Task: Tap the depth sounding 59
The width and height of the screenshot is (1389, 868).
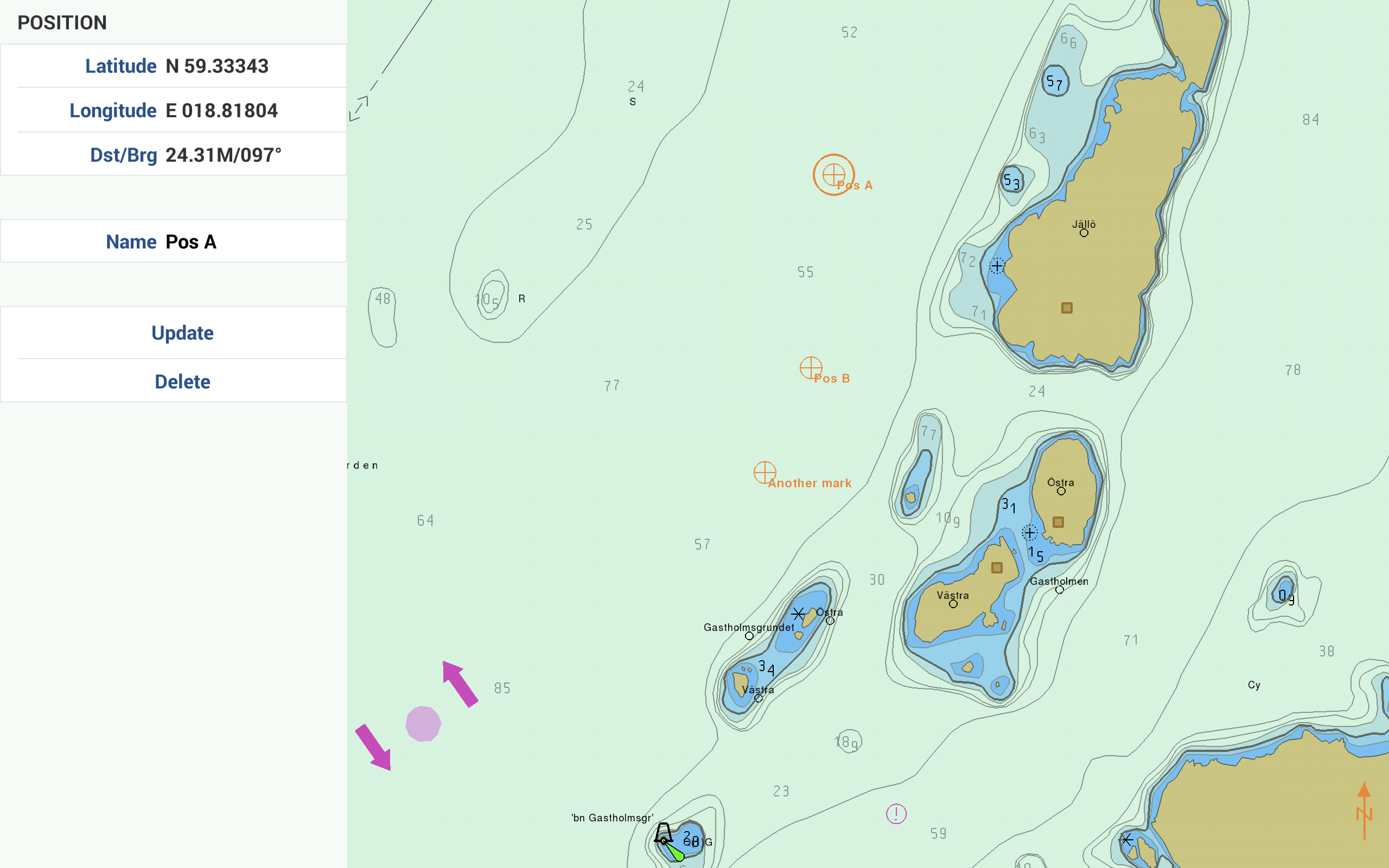Action: pyautogui.click(x=939, y=833)
